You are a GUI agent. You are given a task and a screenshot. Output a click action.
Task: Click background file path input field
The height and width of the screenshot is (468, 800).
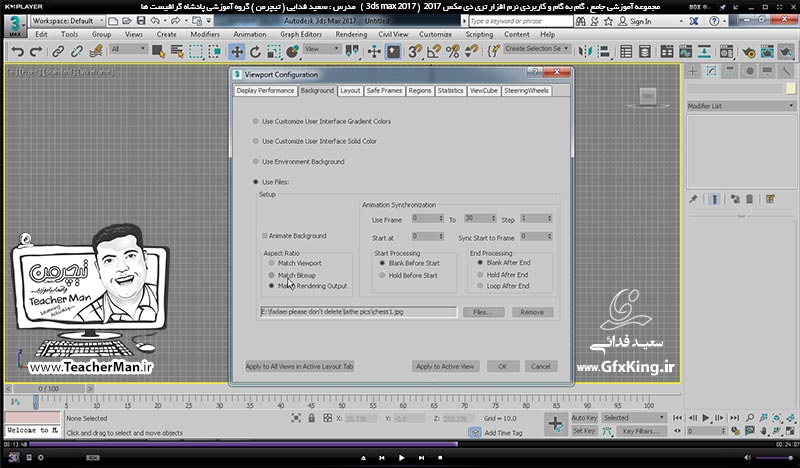click(x=359, y=312)
